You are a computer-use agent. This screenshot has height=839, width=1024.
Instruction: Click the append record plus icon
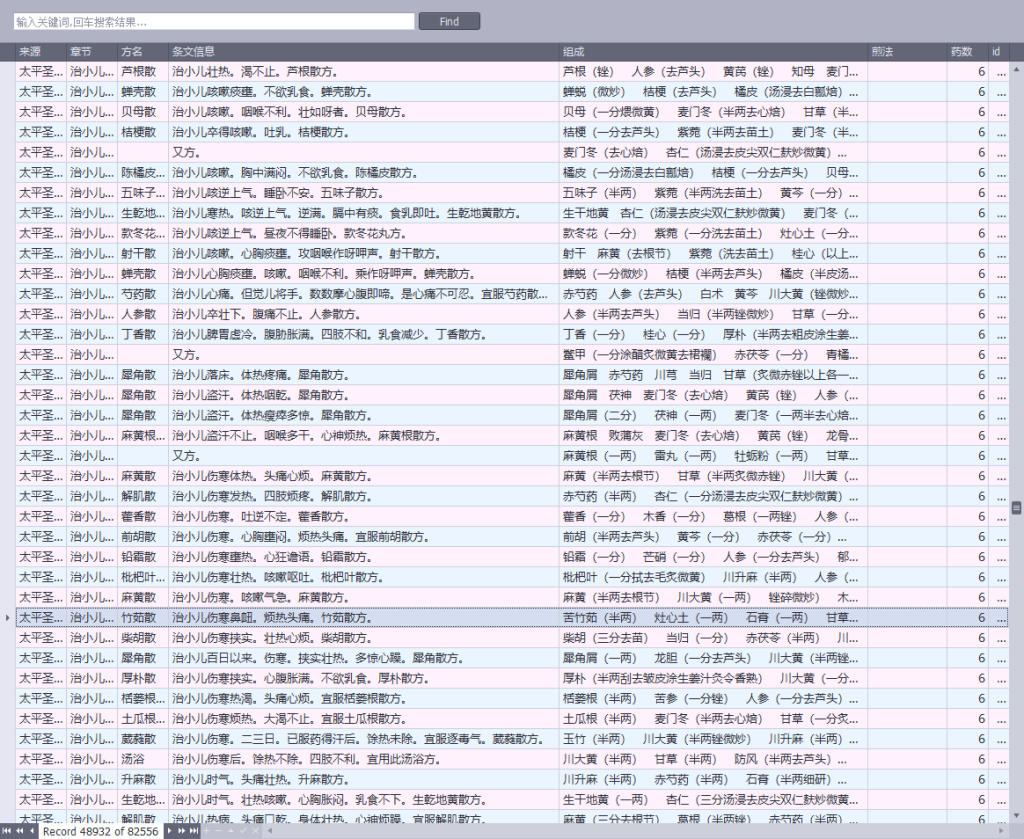pos(207,831)
